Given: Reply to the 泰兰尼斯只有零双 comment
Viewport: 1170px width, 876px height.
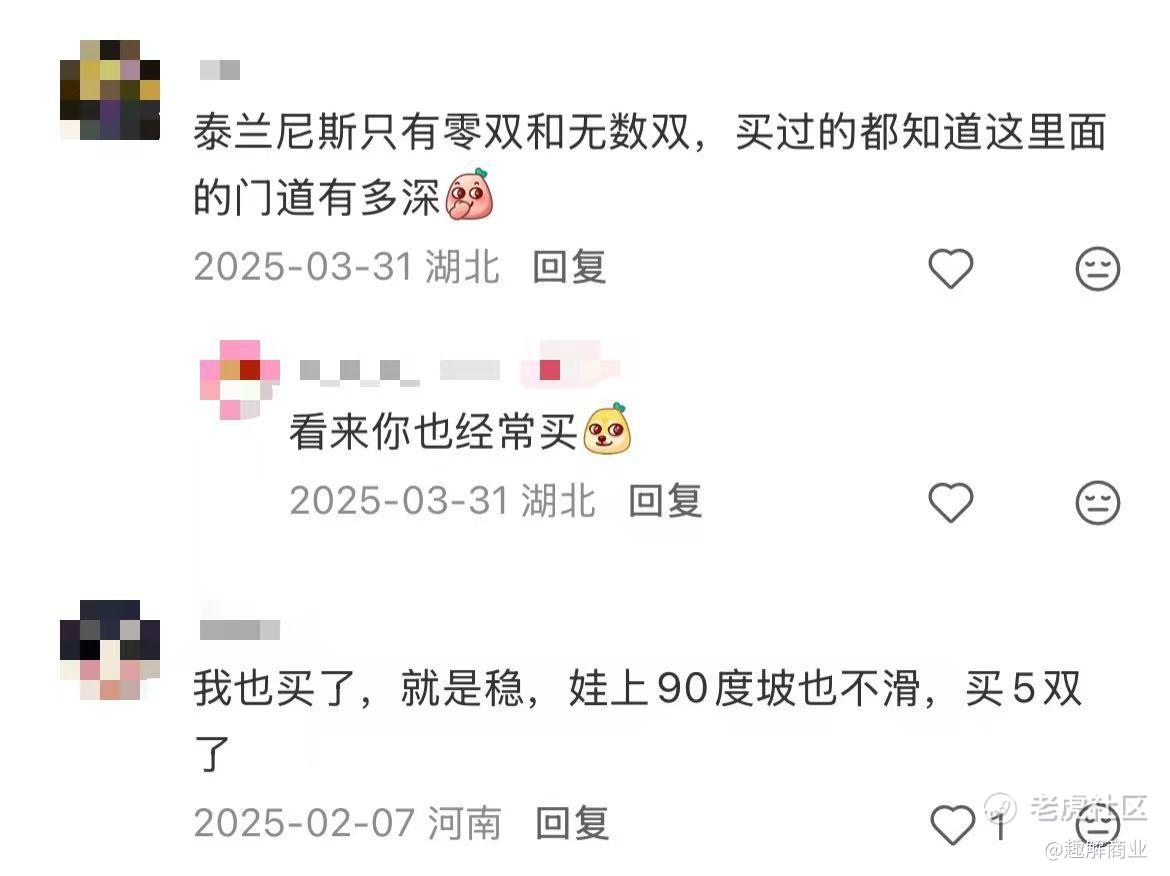Looking at the screenshot, I should 569,267.
